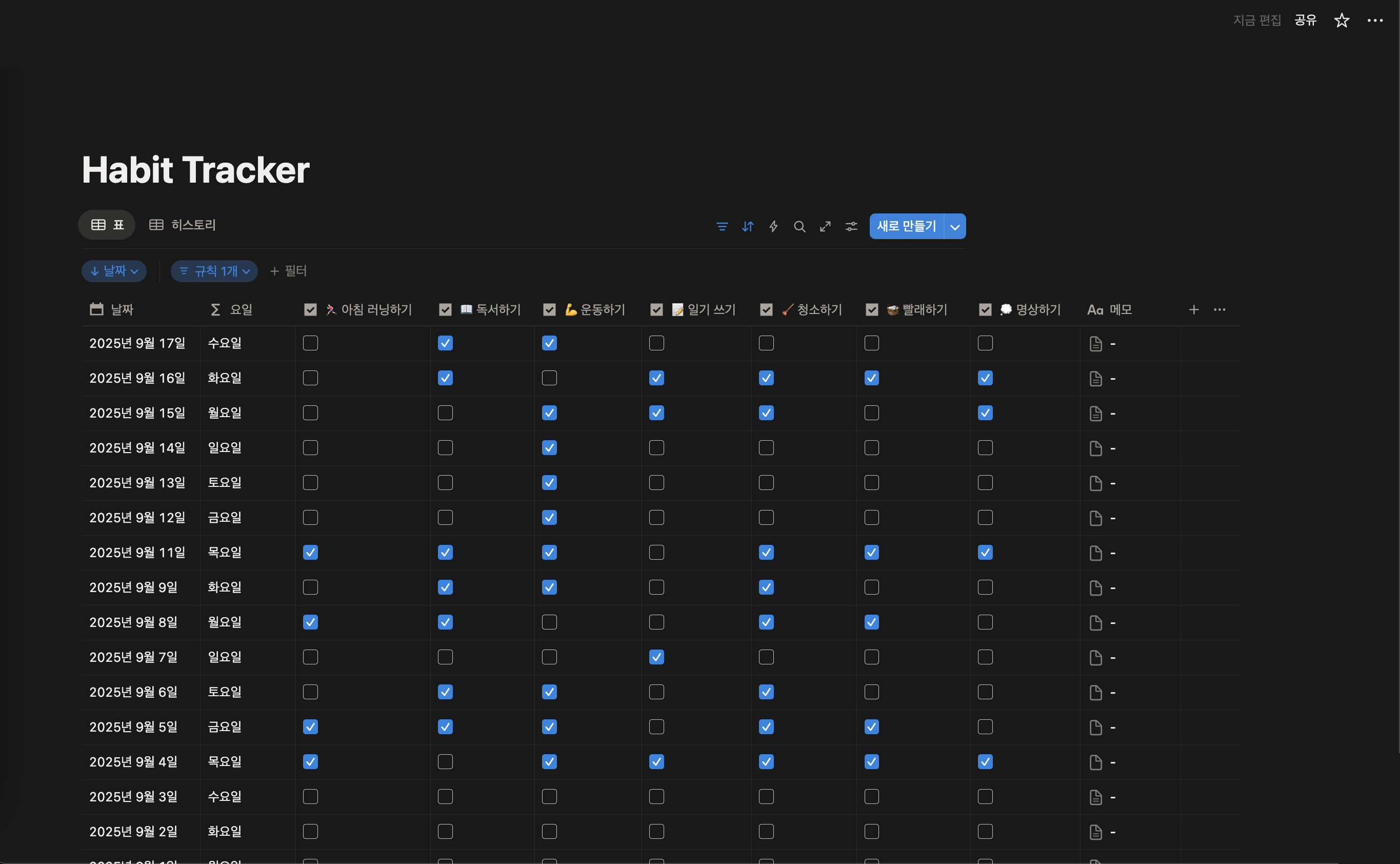Click 공유 to share the page
The height and width of the screenshot is (864, 1400).
tap(1305, 21)
